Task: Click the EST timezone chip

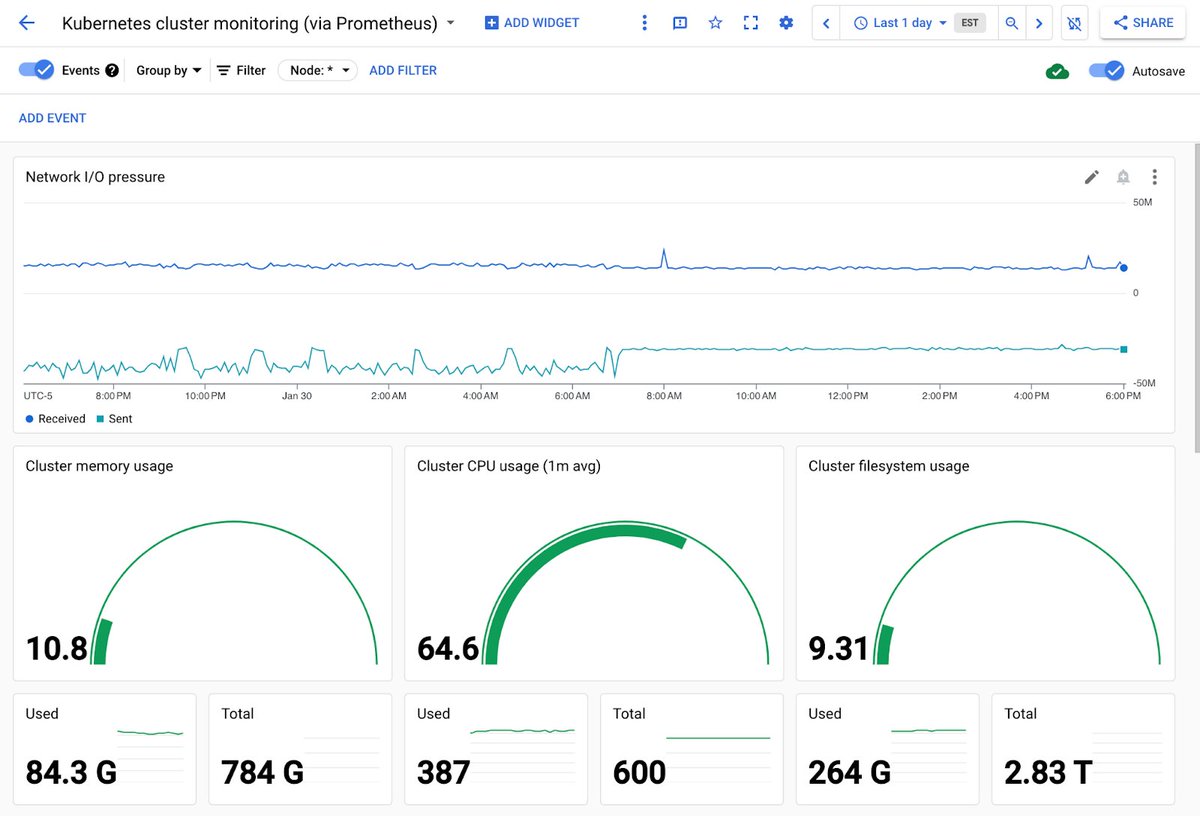Action: [969, 23]
